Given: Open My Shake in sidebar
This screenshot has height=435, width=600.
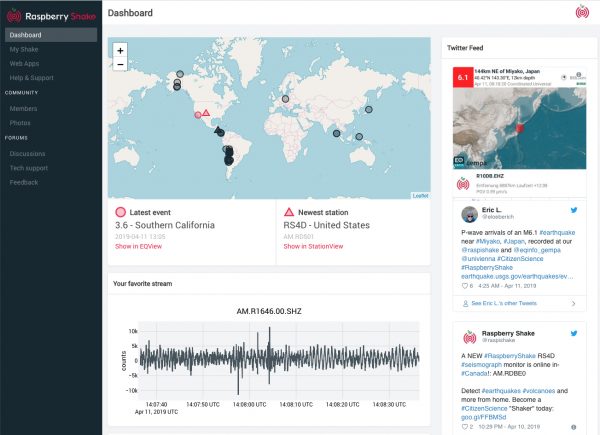Looking at the screenshot, I should pyautogui.click(x=24, y=49).
